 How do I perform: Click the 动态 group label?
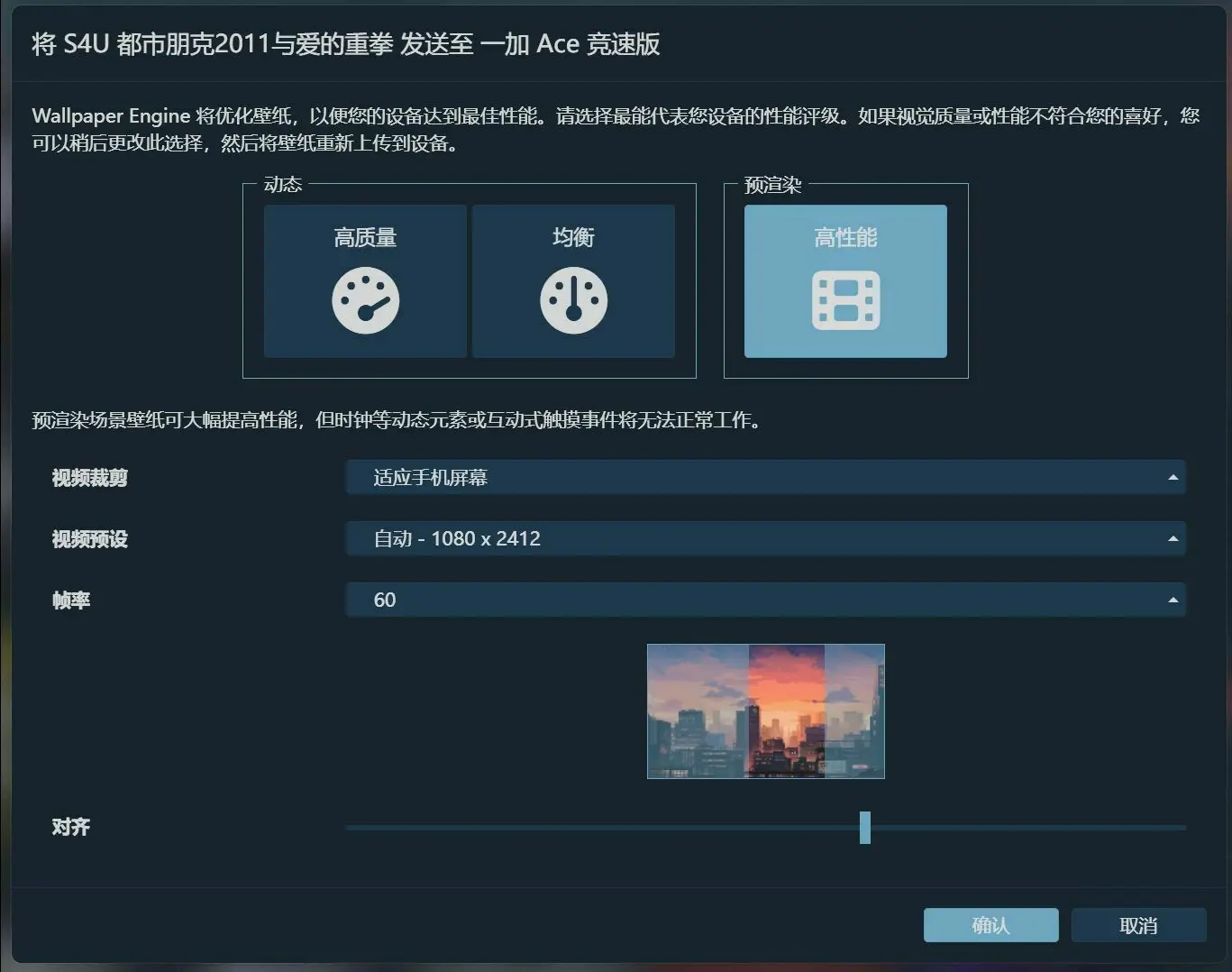pyautogui.click(x=283, y=184)
